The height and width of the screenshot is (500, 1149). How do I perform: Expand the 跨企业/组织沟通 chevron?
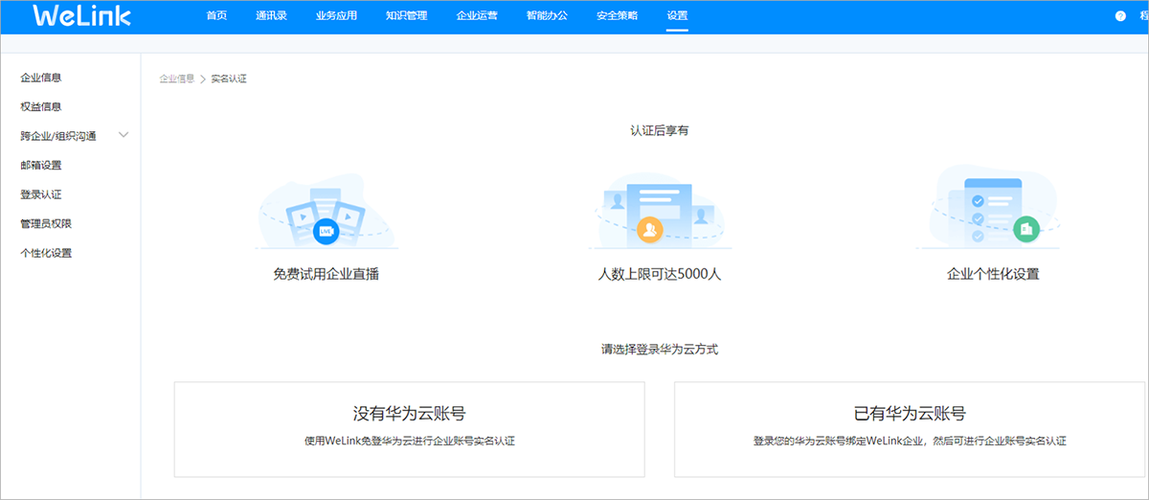tap(123, 135)
